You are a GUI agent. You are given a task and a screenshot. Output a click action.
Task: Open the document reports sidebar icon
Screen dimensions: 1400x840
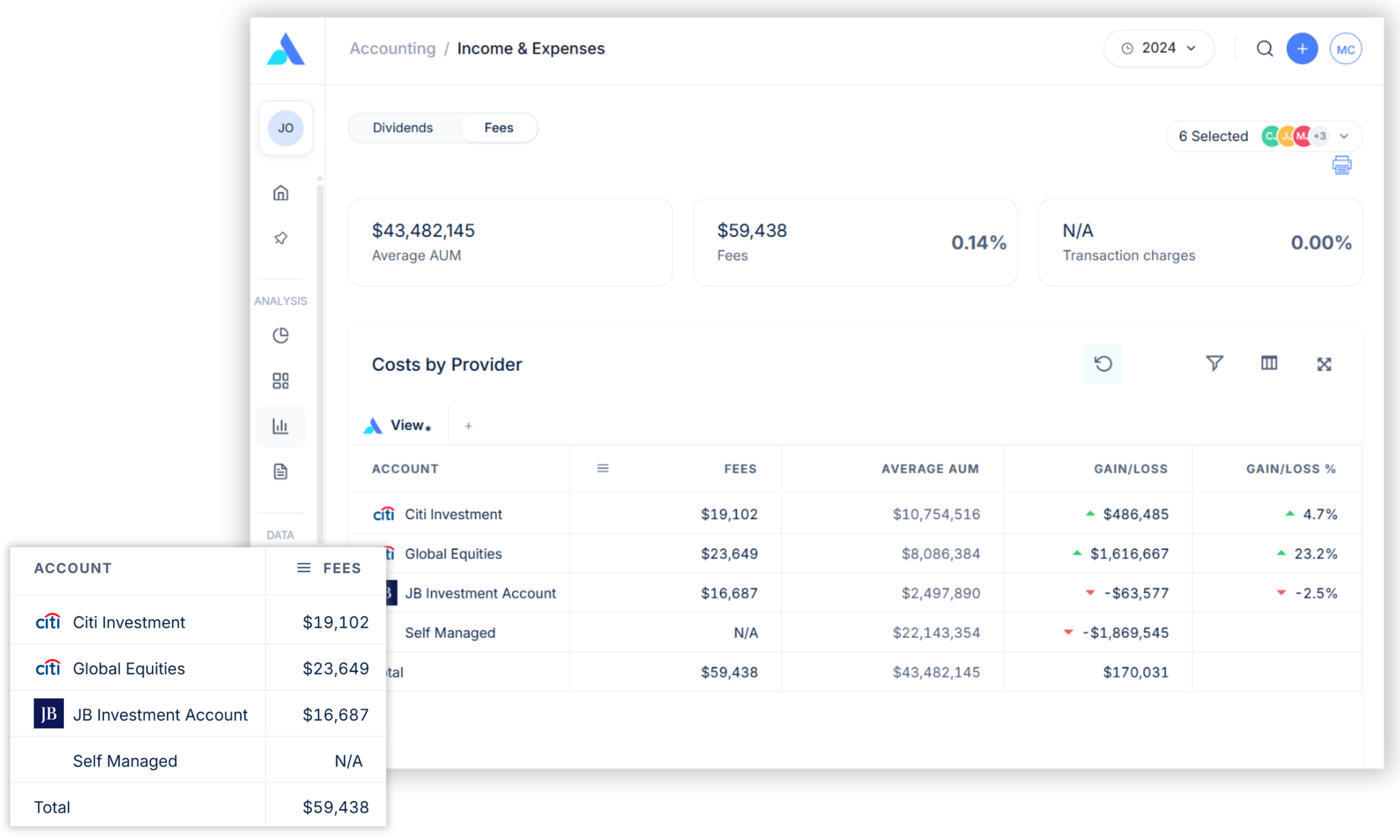[281, 471]
